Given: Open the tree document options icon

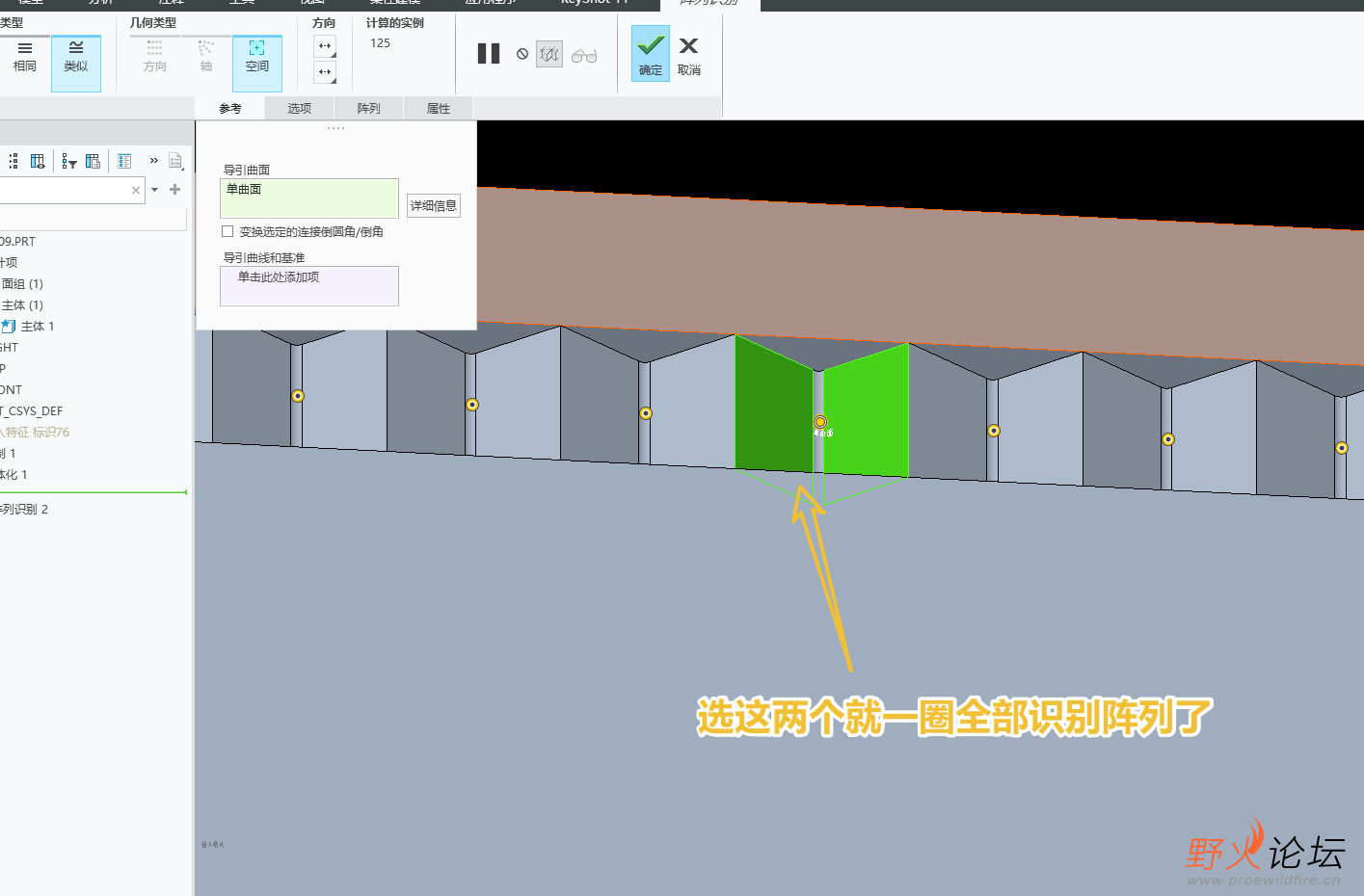Looking at the screenshot, I should pyautogui.click(x=175, y=161).
